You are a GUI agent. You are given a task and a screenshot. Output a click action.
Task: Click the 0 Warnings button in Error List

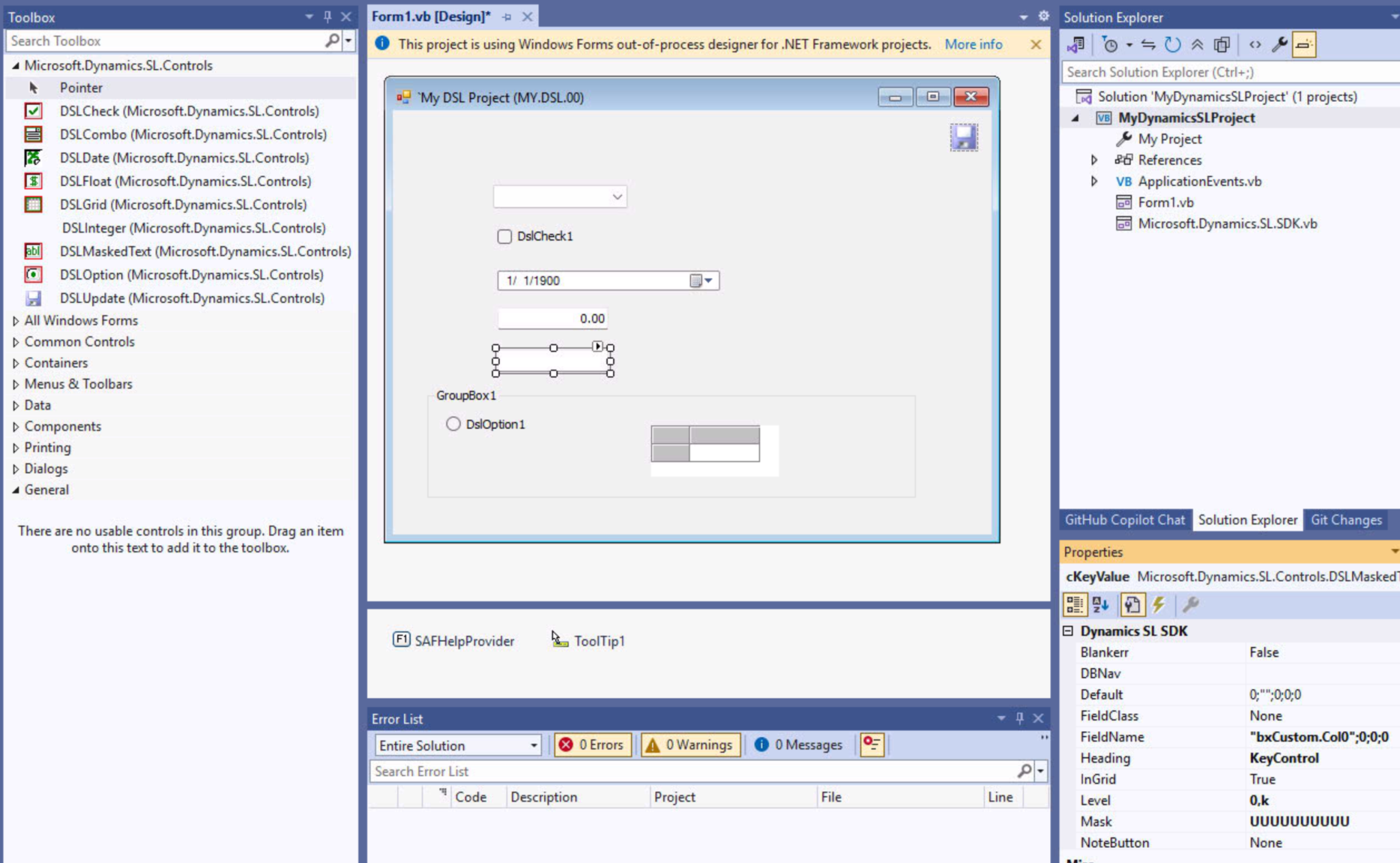(690, 745)
